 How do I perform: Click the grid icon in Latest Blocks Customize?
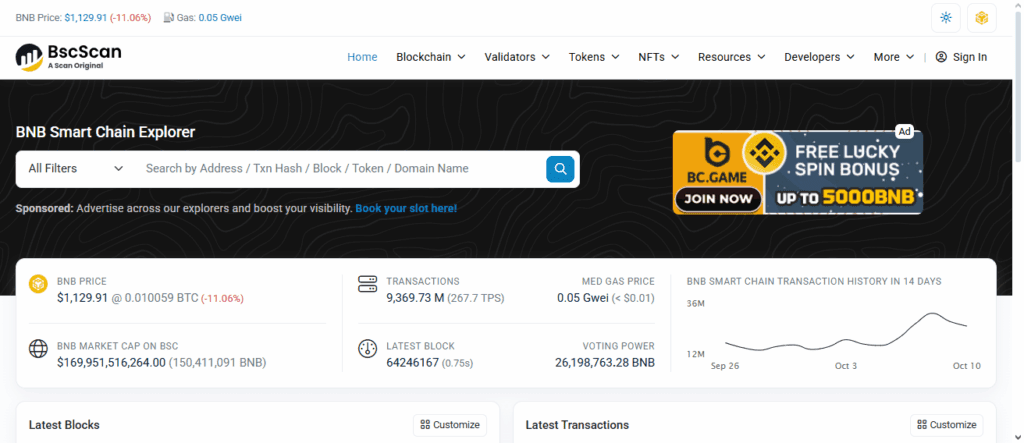pos(425,425)
